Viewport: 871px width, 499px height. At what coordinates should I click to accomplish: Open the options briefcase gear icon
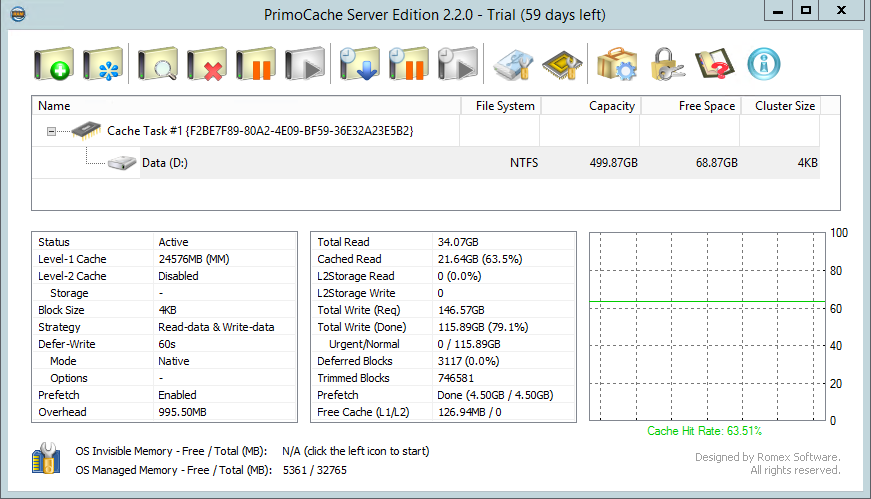pos(617,64)
